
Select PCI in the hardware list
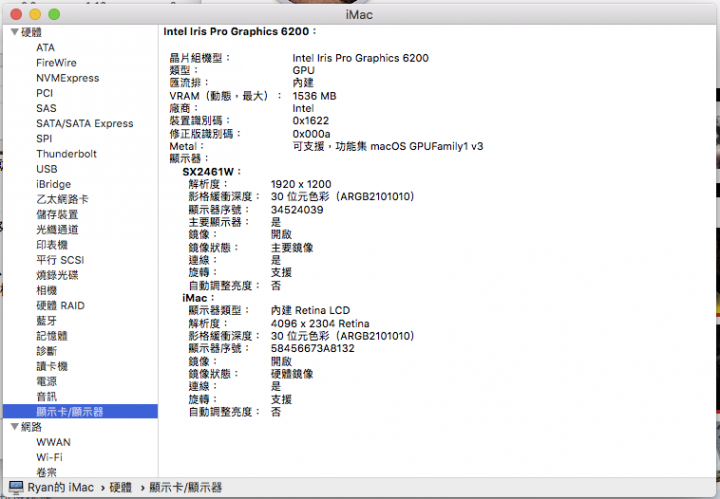(x=45, y=93)
